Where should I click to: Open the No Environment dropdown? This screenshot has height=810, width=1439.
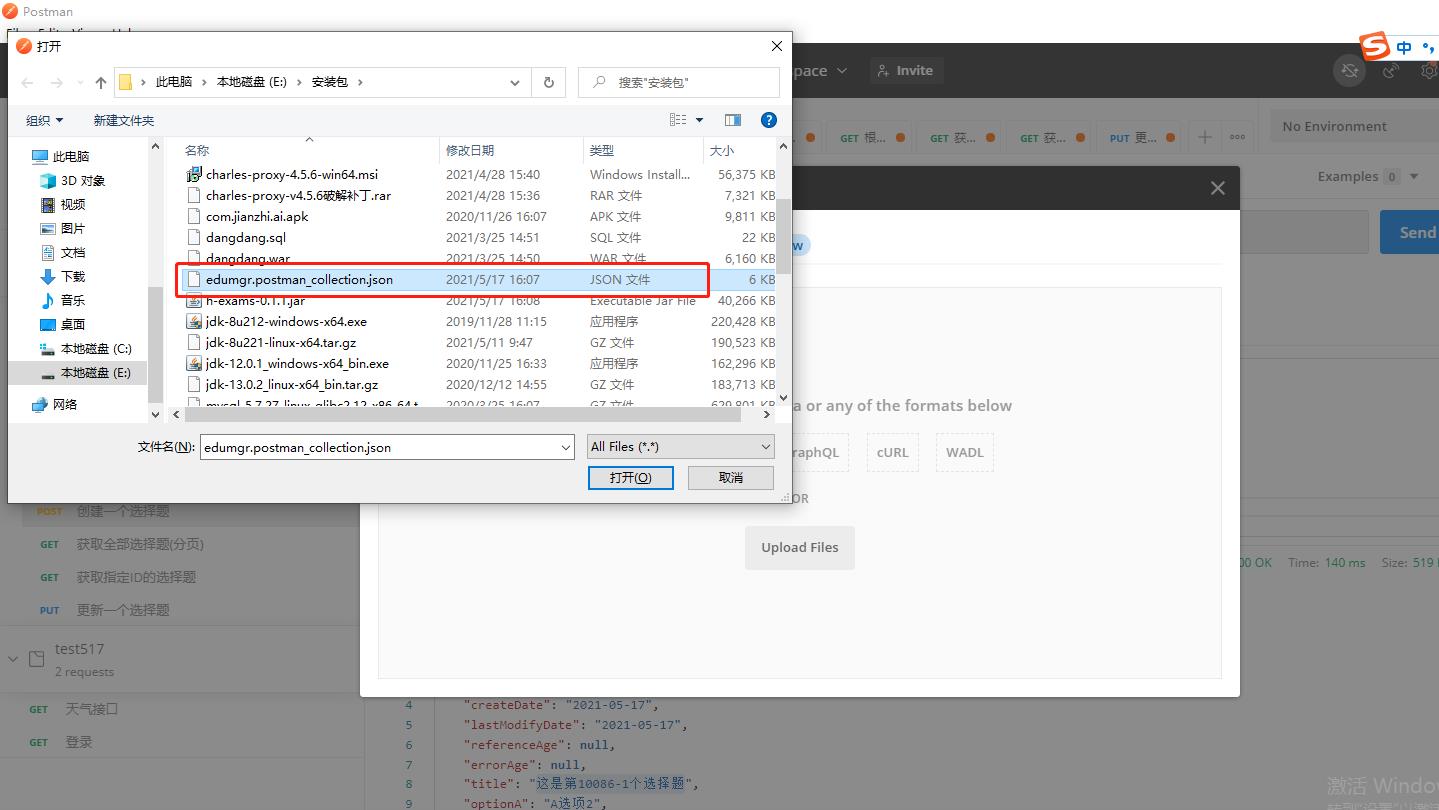coord(1354,126)
